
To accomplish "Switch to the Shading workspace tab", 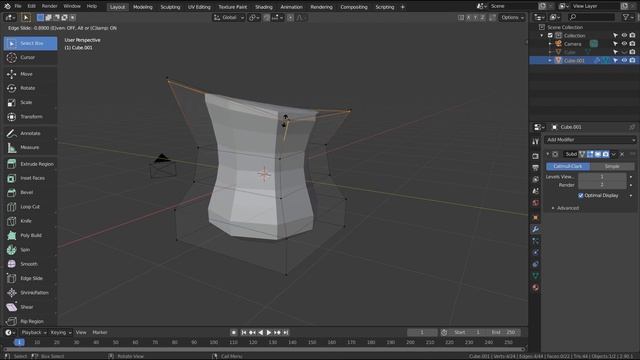I will pyautogui.click(x=264, y=7).
